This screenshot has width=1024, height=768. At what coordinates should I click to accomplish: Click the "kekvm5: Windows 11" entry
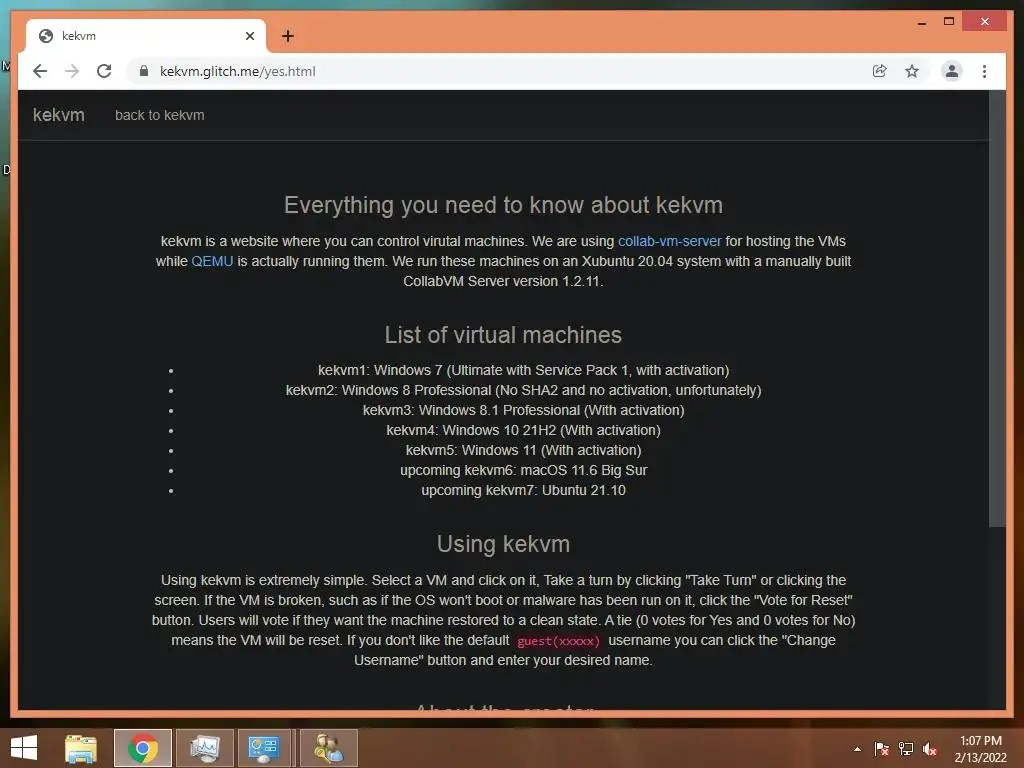click(523, 451)
